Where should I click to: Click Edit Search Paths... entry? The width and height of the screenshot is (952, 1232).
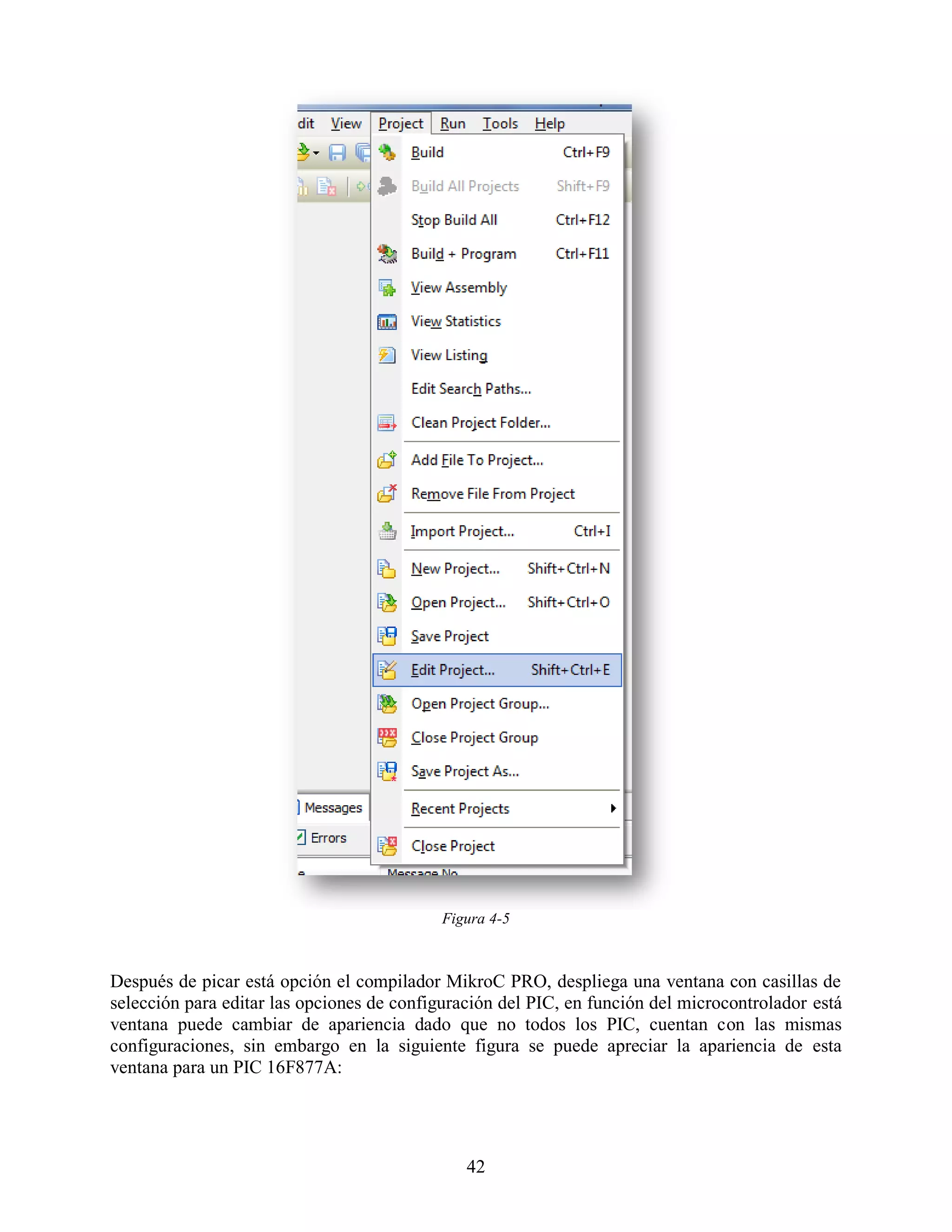click(471, 389)
